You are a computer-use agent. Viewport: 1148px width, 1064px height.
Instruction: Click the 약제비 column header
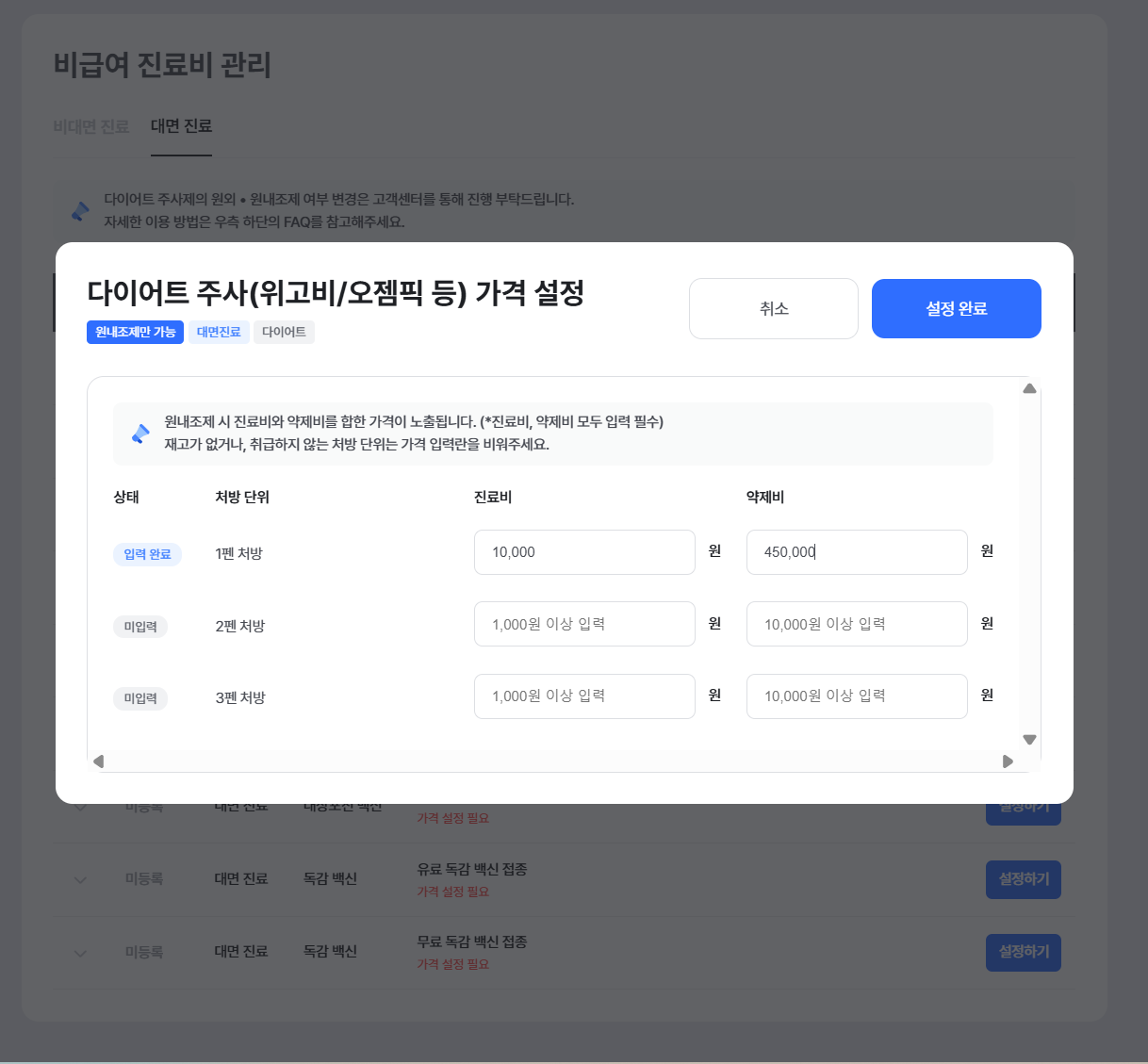tap(765, 497)
